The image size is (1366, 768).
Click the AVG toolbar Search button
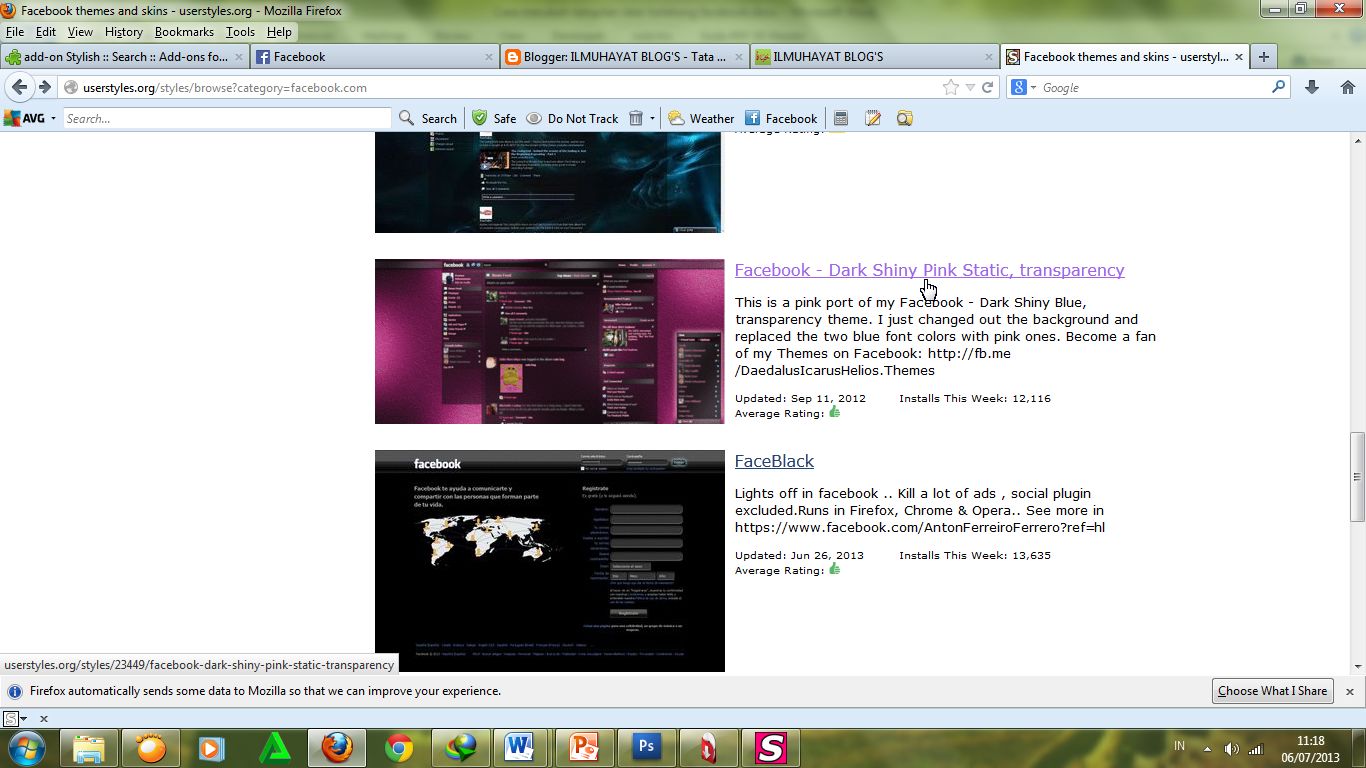[428, 118]
